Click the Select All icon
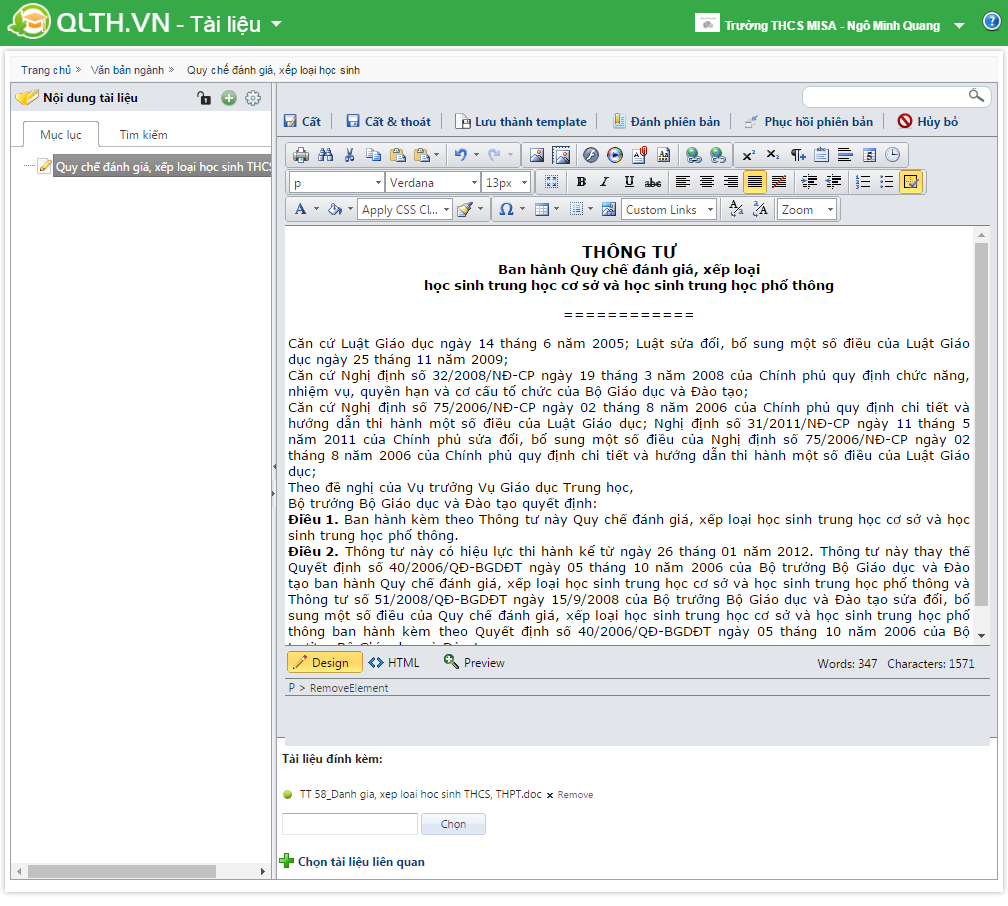This screenshot has width=1008, height=906. tap(552, 182)
